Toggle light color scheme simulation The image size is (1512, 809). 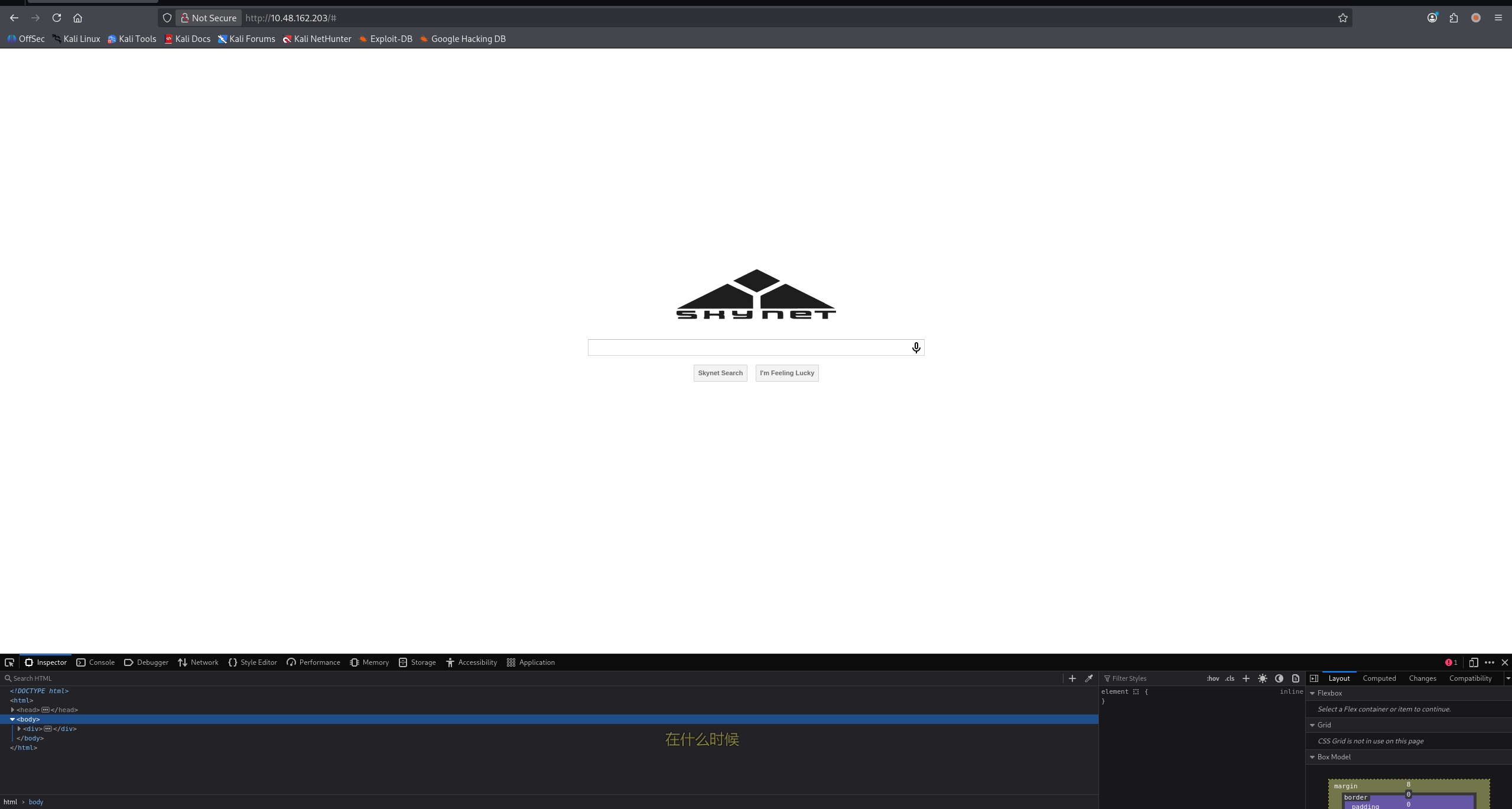click(x=1263, y=678)
